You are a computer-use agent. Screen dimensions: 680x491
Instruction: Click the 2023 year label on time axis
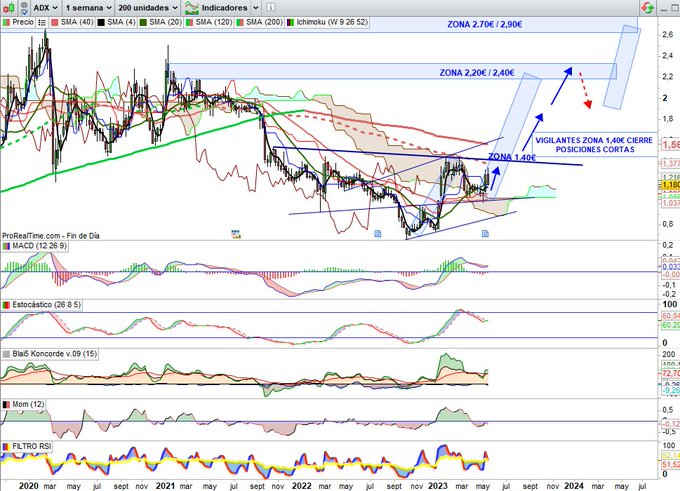point(438,486)
